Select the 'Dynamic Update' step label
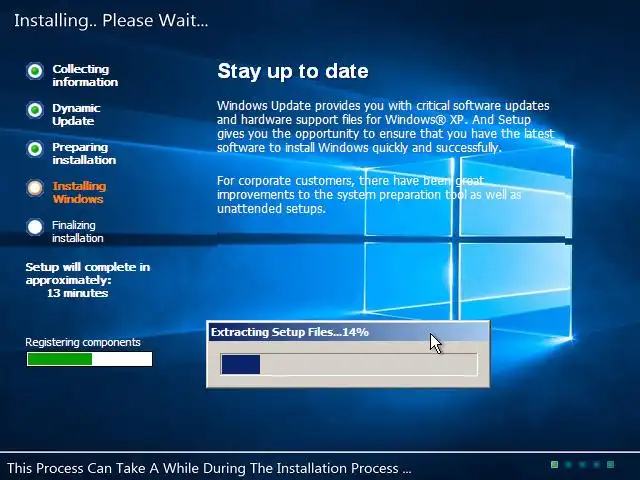Viewport: 640px width, 480px height. 76,115
